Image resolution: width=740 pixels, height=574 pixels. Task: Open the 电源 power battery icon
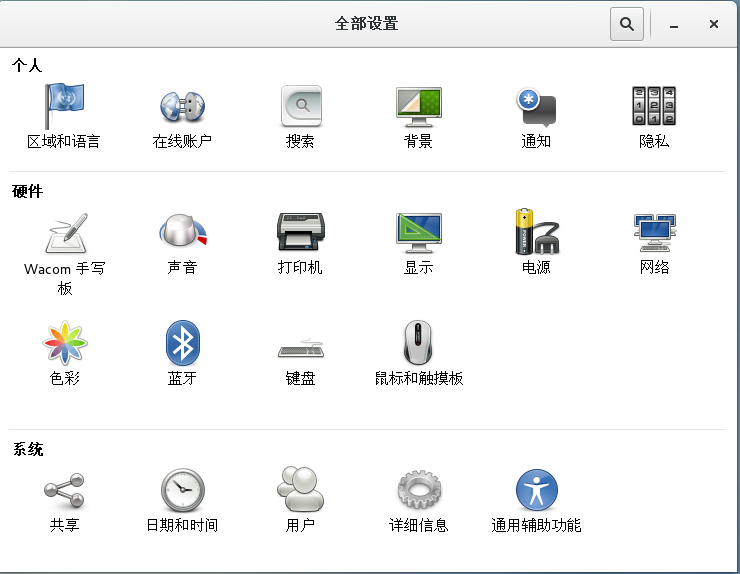click(537, 231)
